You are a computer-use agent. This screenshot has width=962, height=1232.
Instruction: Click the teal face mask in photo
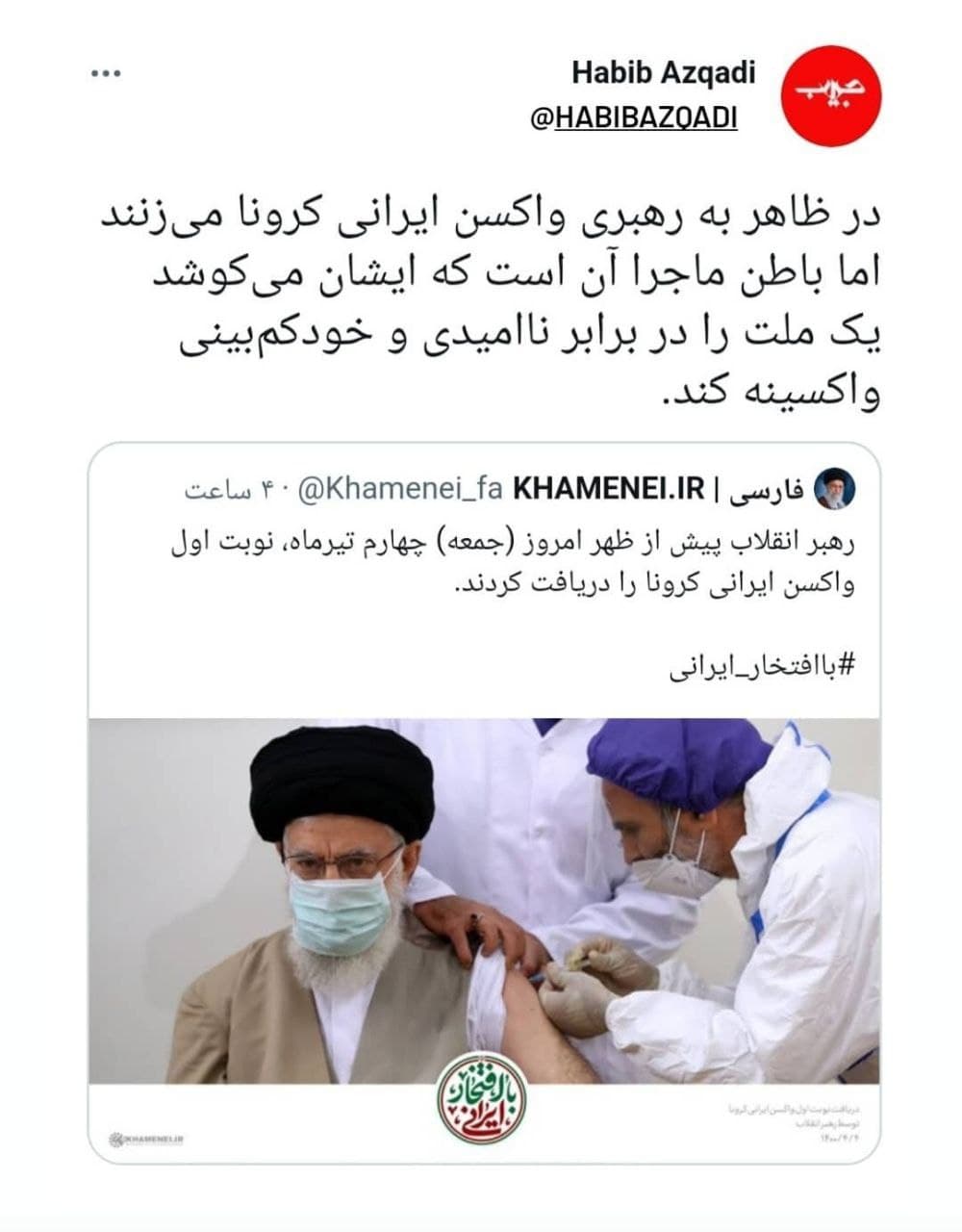[344, 903]
